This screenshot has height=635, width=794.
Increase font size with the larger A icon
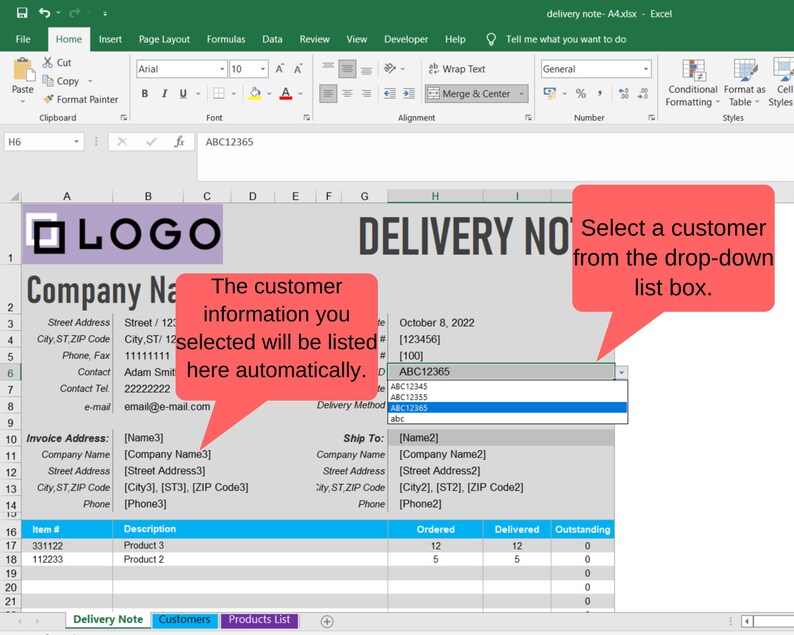tap(280, 69)
